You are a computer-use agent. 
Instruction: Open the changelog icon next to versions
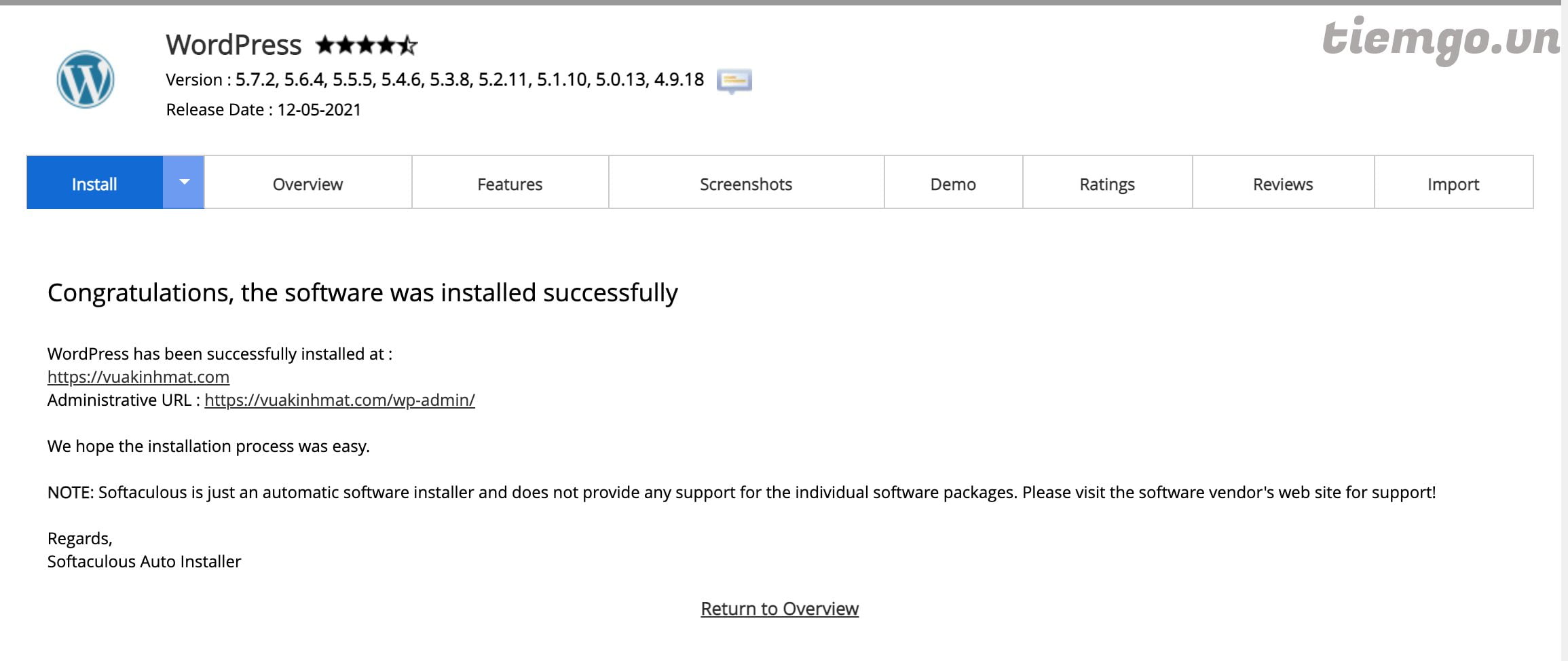734,81
